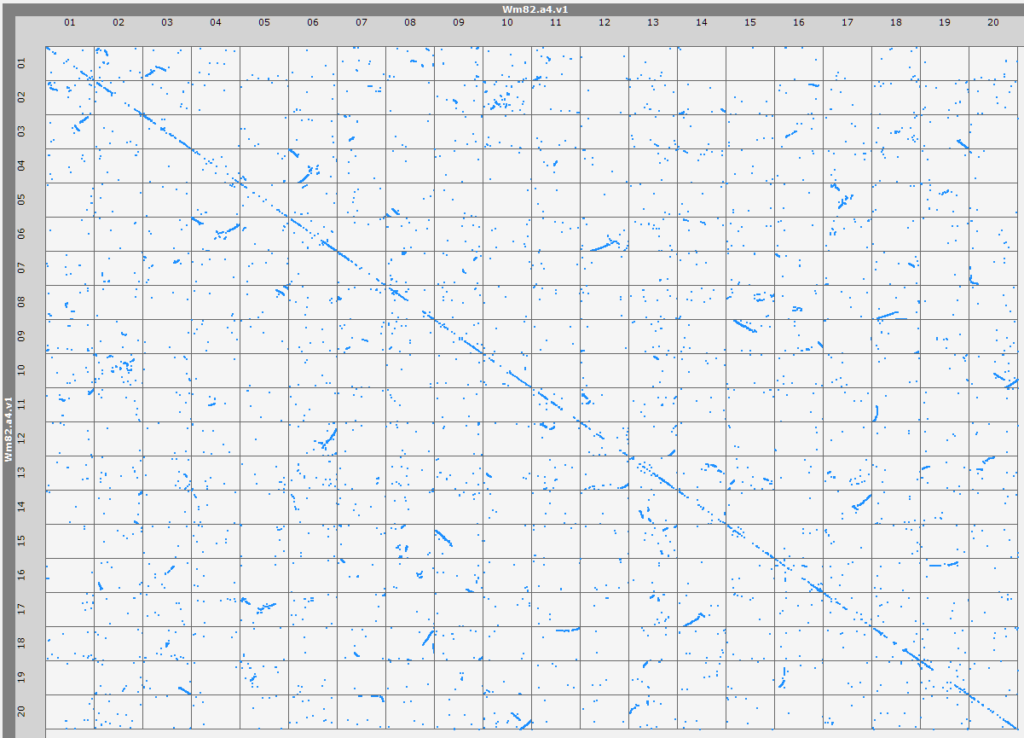
Task: Select column label 16 on the top axis
Action: pos(799,22)
